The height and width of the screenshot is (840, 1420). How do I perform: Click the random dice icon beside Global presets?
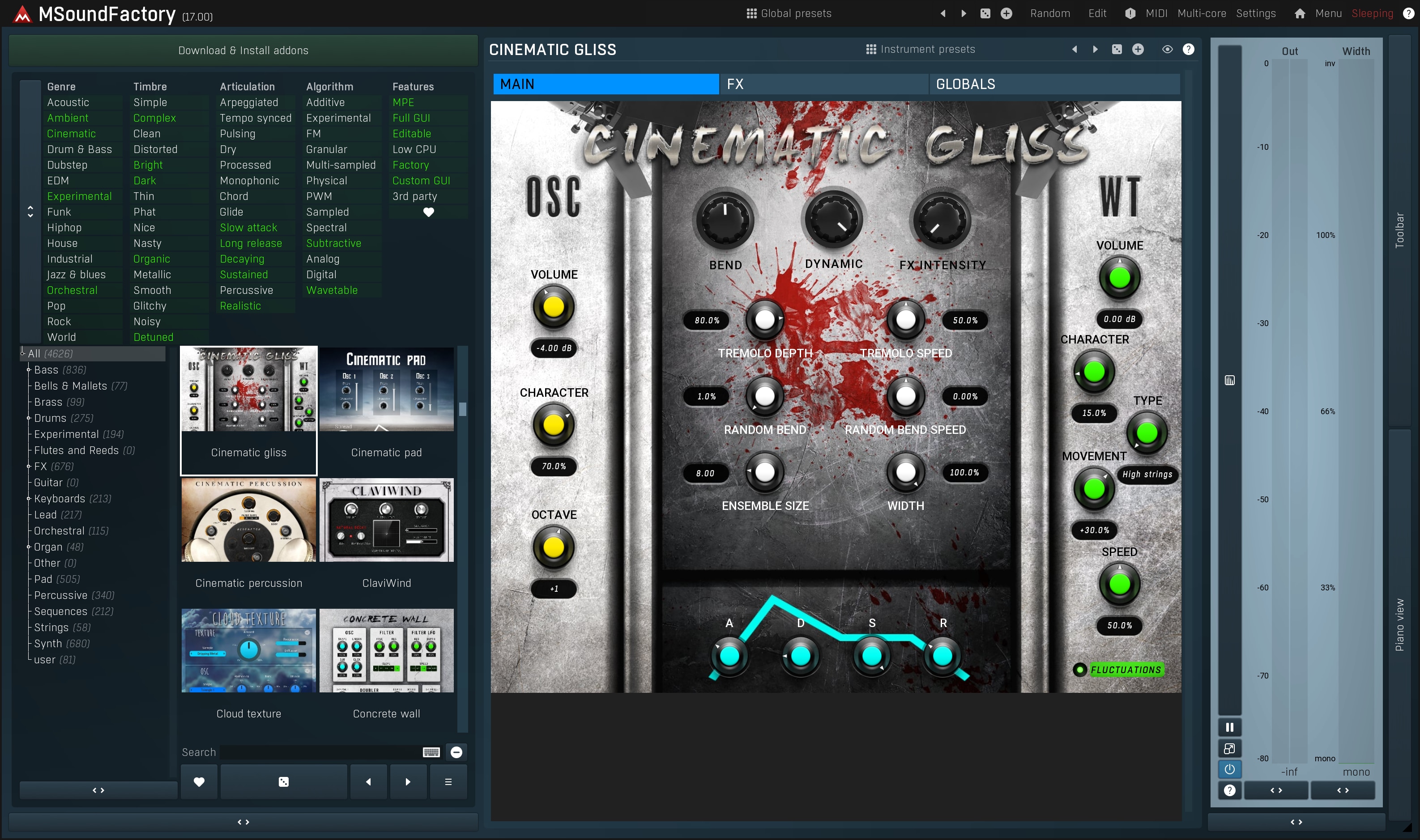(x=985, y=13)
